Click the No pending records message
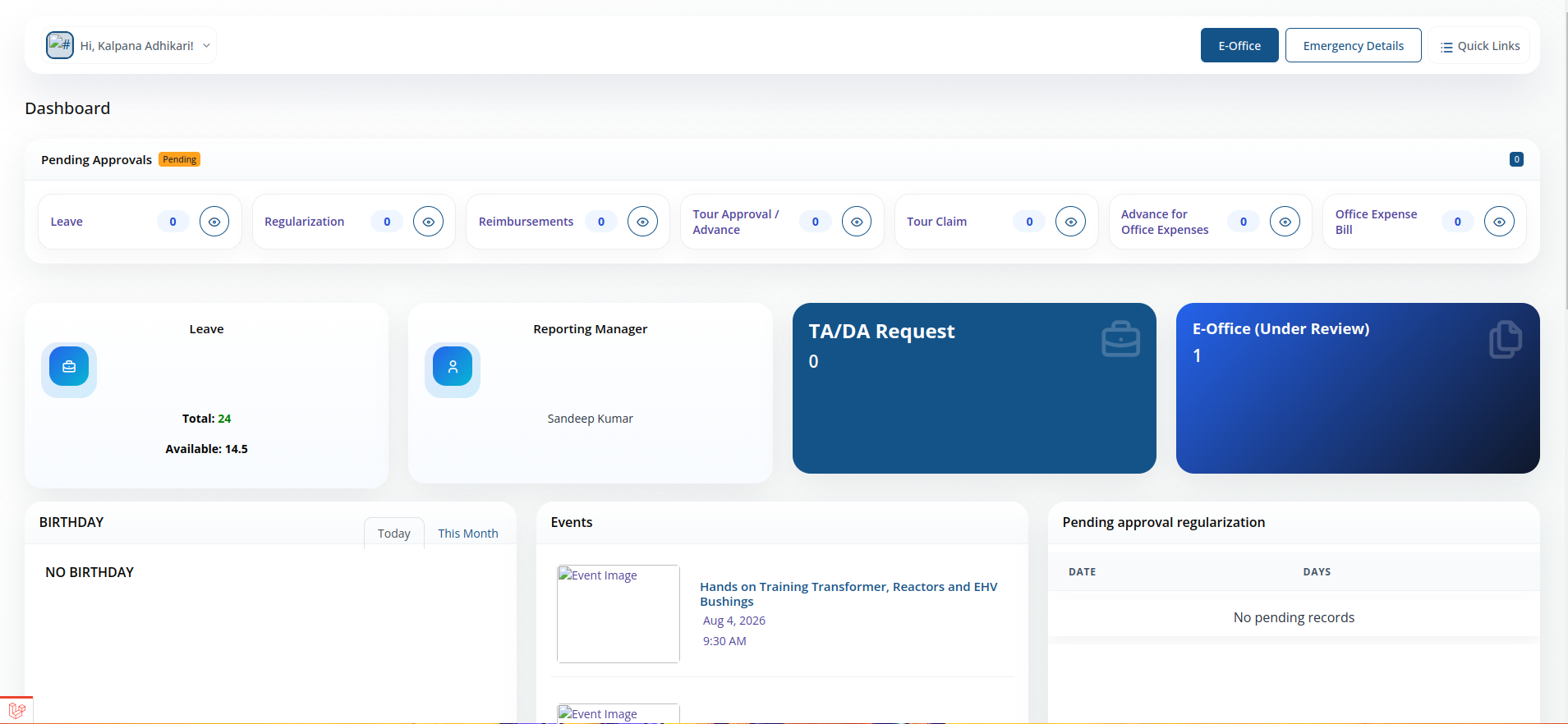The image size is (1568, 724). click(x=1294, y=617)
